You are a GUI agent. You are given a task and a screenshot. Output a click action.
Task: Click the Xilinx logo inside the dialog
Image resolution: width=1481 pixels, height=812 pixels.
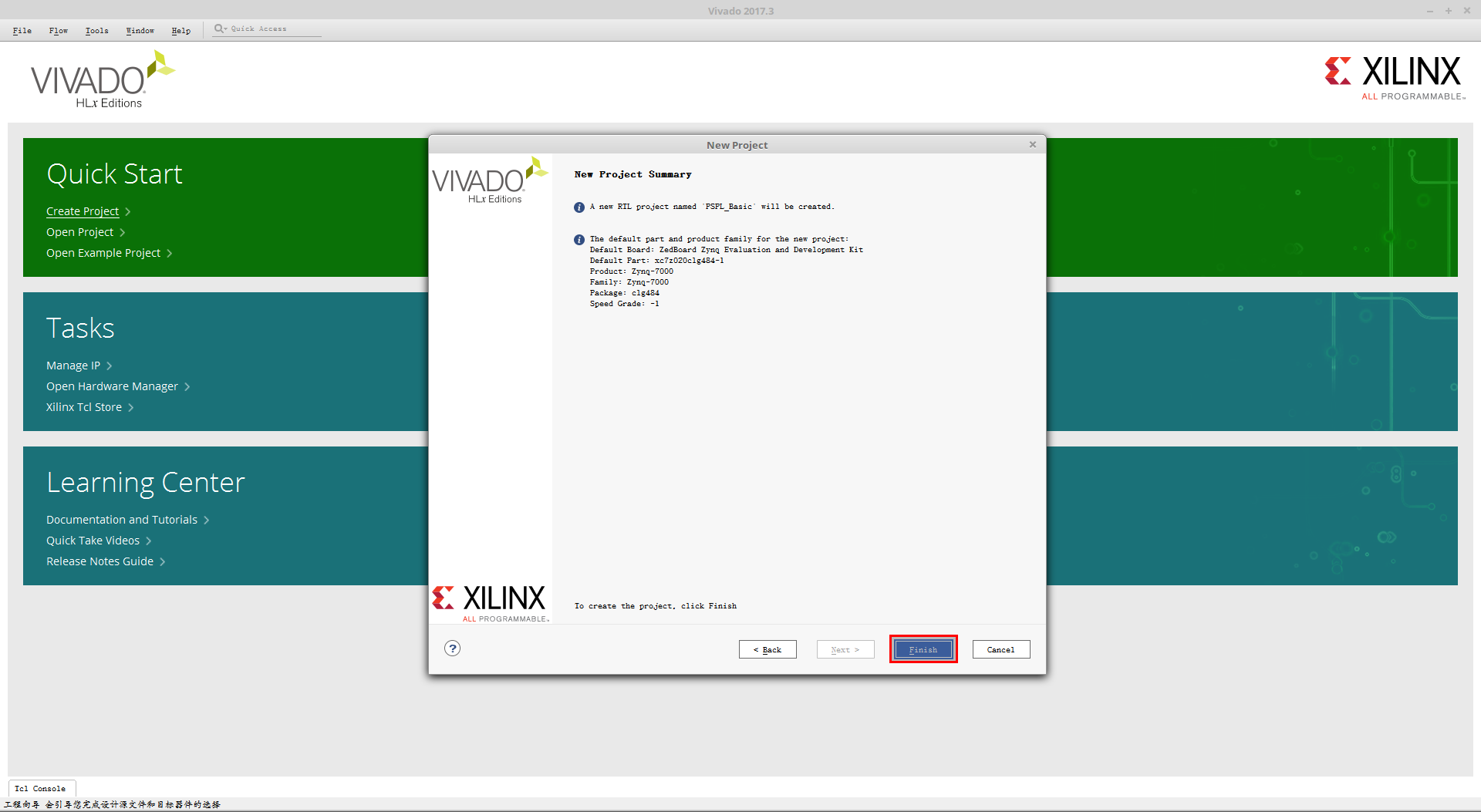[491, 604]
